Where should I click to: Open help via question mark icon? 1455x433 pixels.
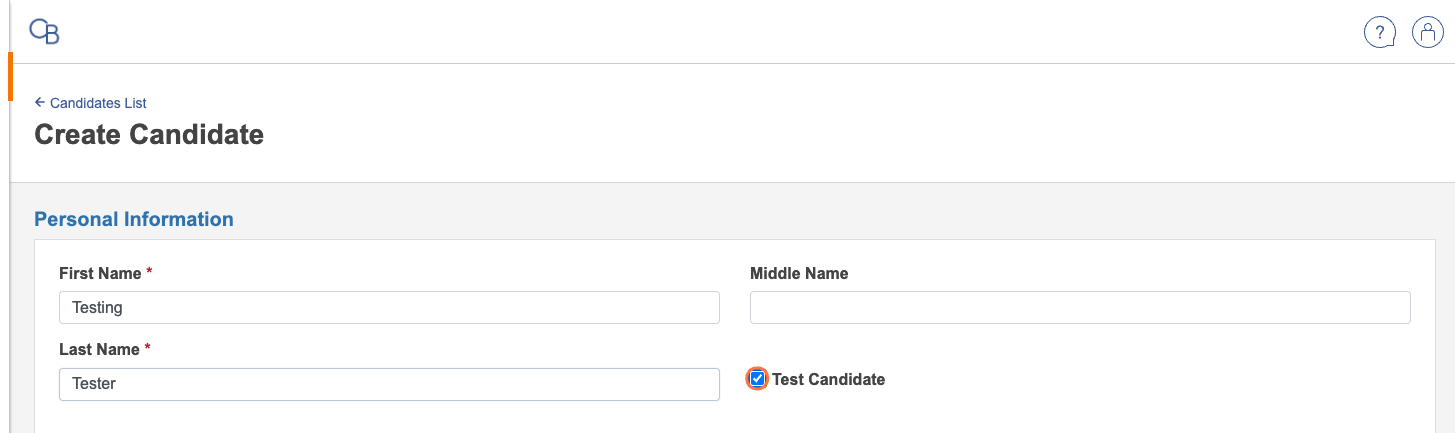[x=1380, y=32]
